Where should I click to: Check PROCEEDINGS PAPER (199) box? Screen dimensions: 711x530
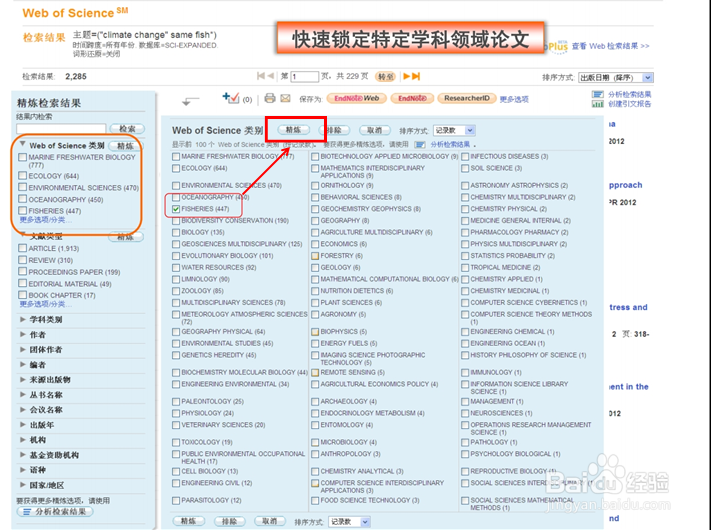pos(22,272)
